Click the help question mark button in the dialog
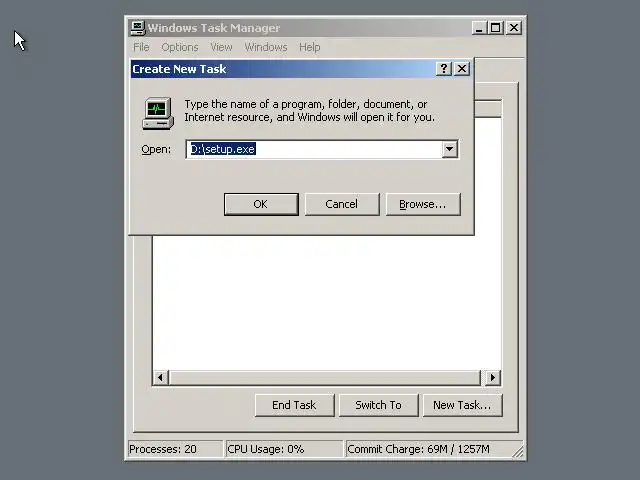 (443, 69)
